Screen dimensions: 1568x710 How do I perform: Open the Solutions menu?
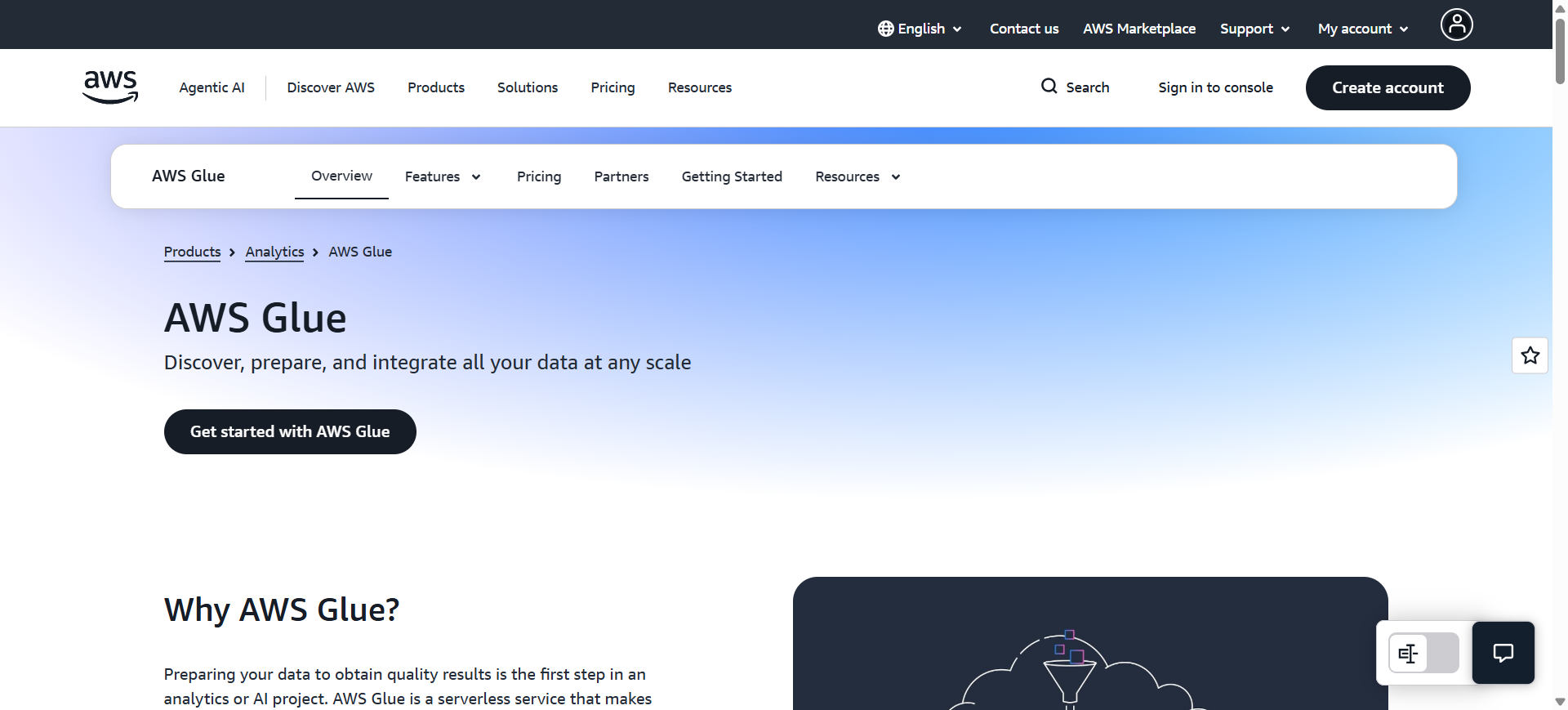pos(528,87)
